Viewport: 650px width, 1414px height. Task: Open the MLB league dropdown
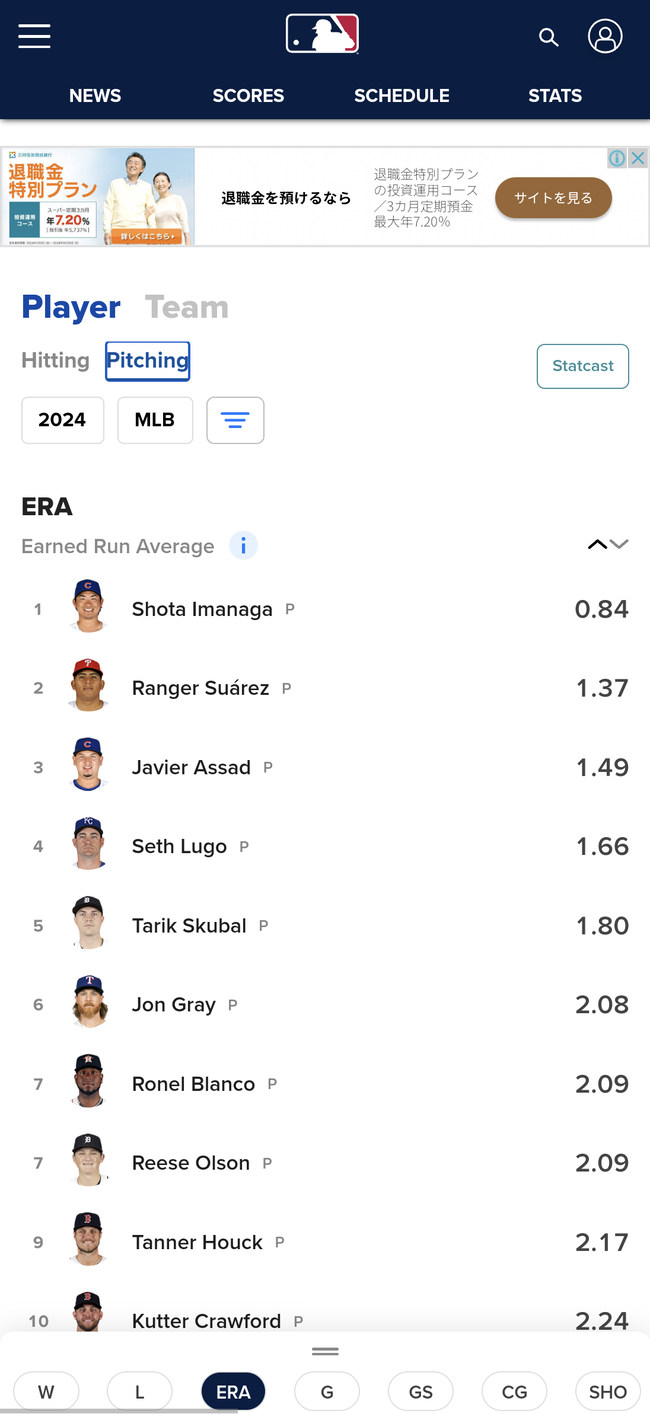point(155,420)
